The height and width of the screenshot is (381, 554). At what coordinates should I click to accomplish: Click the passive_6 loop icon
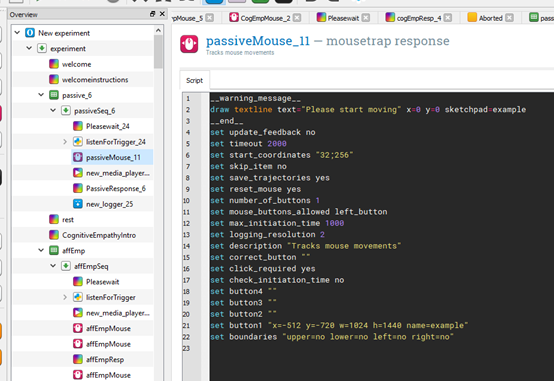click(54, 95)
